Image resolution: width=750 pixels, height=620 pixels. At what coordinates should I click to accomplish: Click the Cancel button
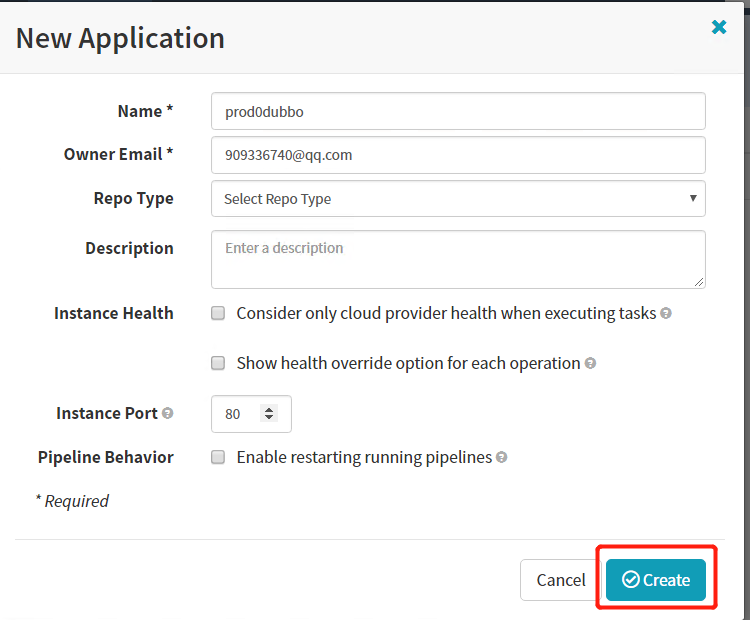coord(561,580)
